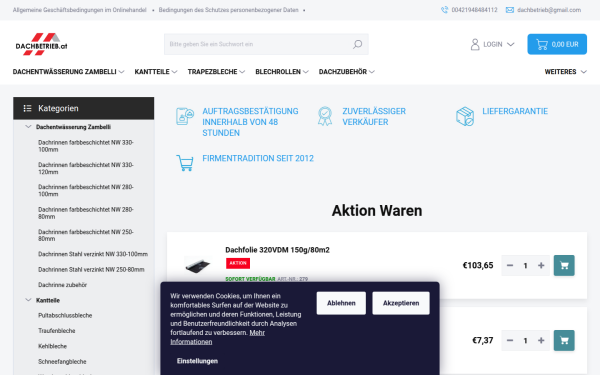Select Dachrinnen farbbeschichtet NW 330-100mm
This screenshot has height=375, width=600.
[86, 146]
